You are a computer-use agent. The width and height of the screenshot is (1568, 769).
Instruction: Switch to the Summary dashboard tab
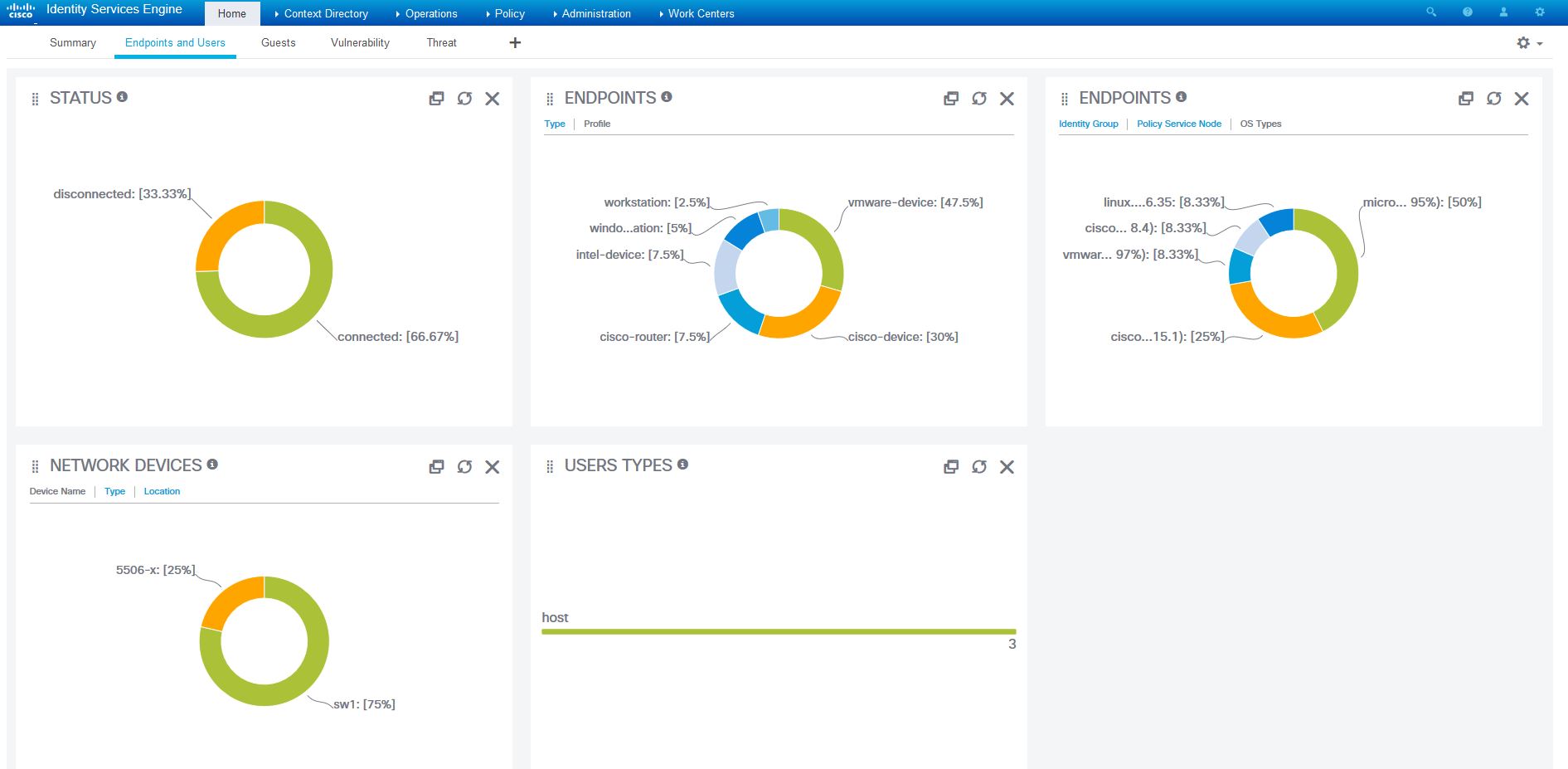[73, 42]
